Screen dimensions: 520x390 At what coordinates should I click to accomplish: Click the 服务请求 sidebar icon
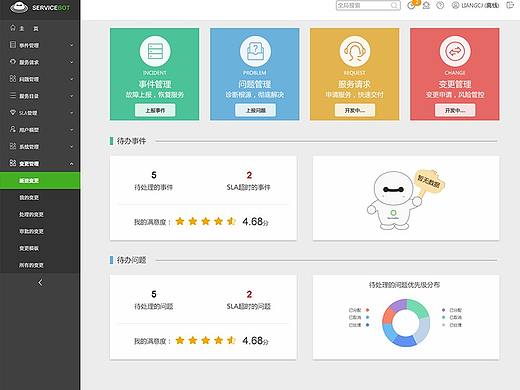pyautogui.click(x=13, y=62)
